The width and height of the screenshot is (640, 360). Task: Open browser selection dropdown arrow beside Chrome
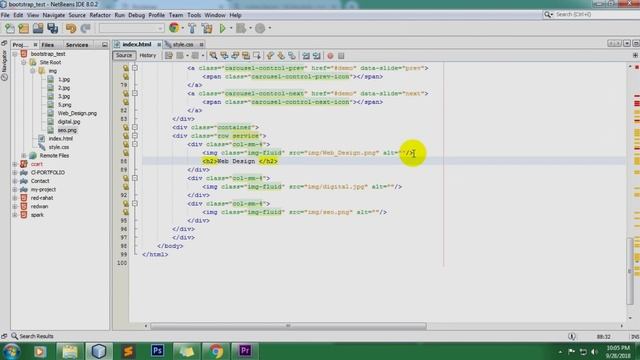click(182, 28)
